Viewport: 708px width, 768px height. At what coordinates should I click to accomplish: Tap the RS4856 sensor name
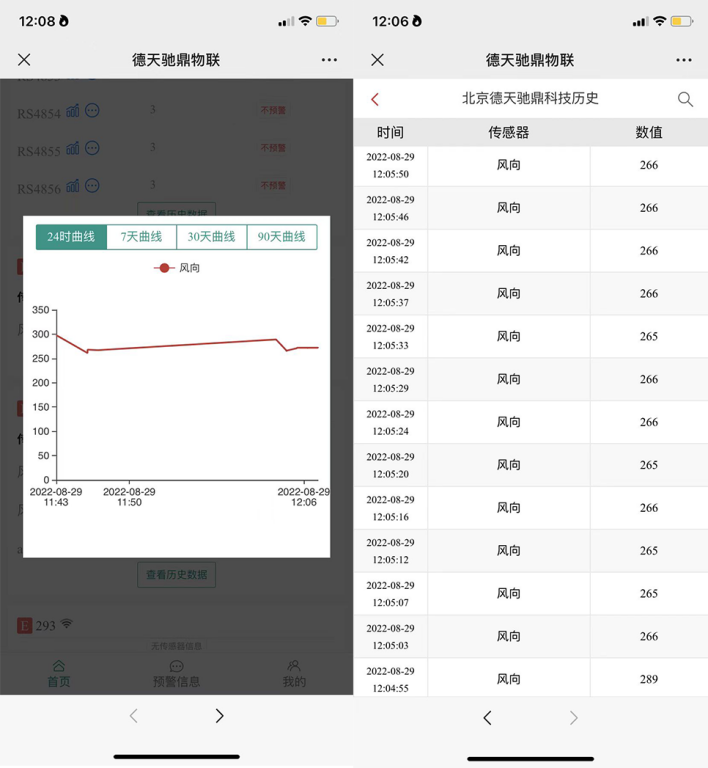pos(39,189)
